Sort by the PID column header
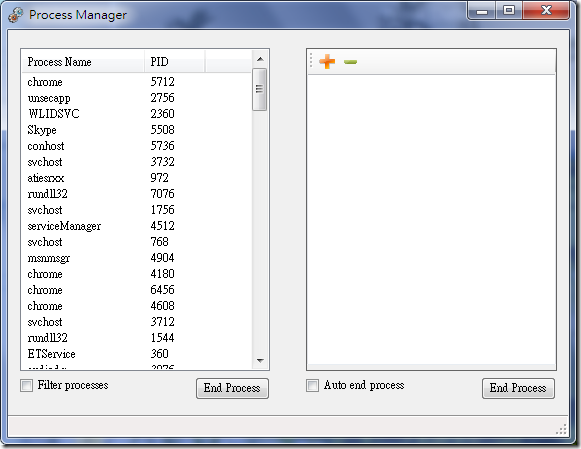 174,61
